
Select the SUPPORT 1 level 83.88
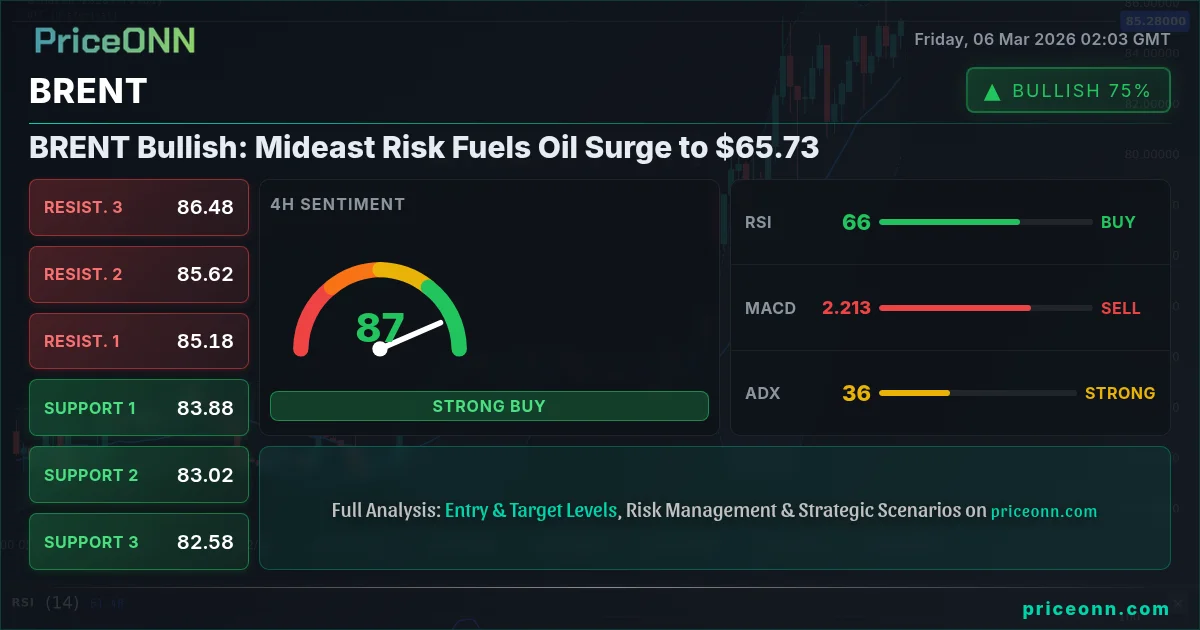pyautogui.click(x=139, y=408)
